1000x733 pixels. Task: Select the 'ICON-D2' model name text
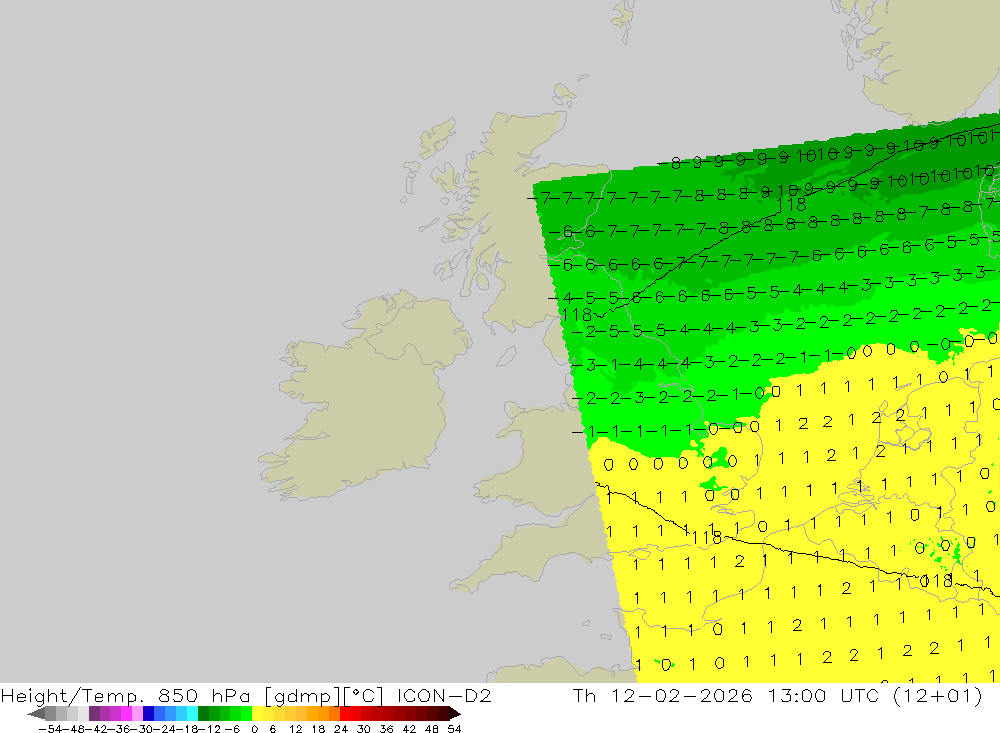pos(444,695)
